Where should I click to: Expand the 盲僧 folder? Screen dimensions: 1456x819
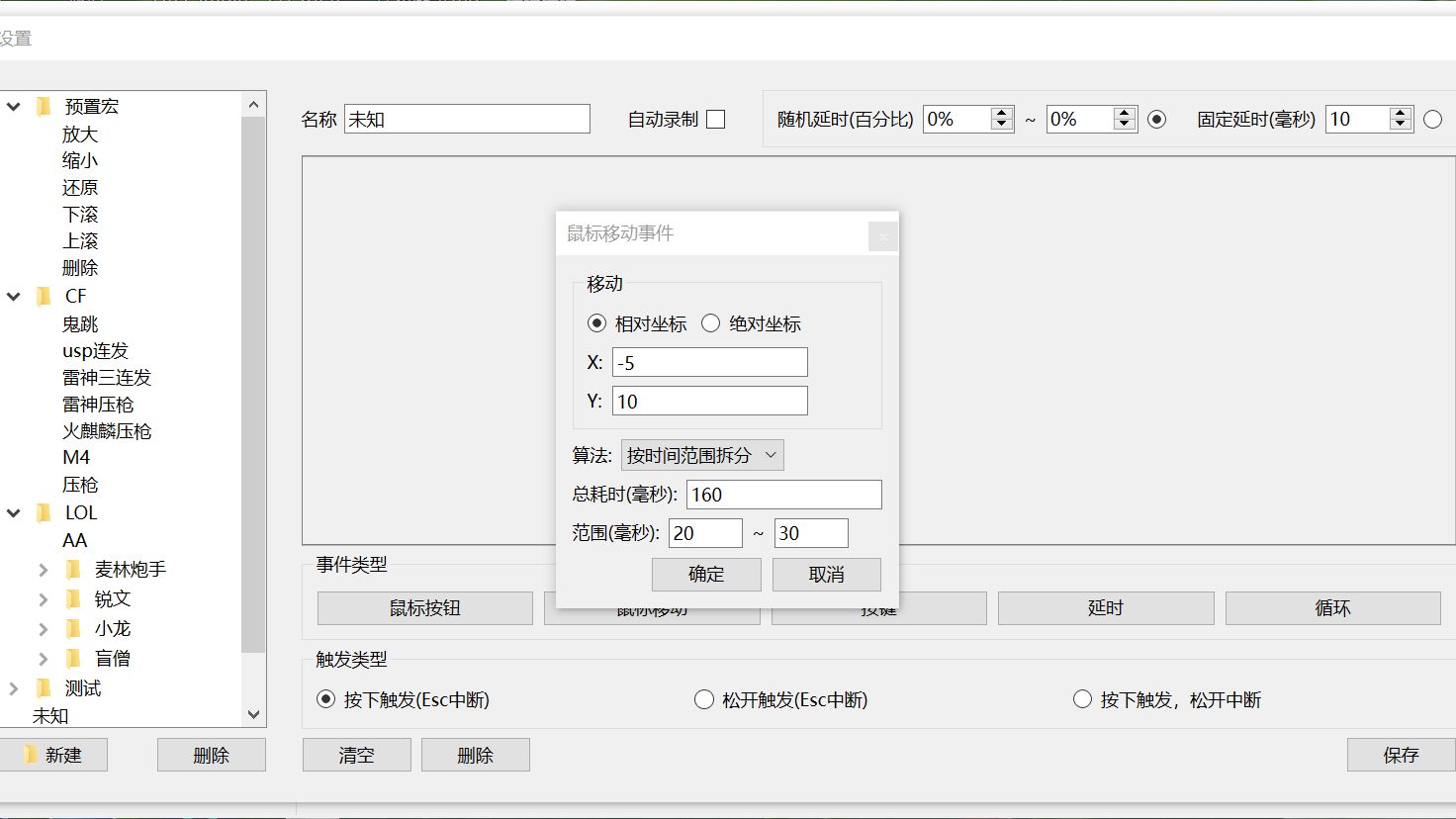(44, 659)
